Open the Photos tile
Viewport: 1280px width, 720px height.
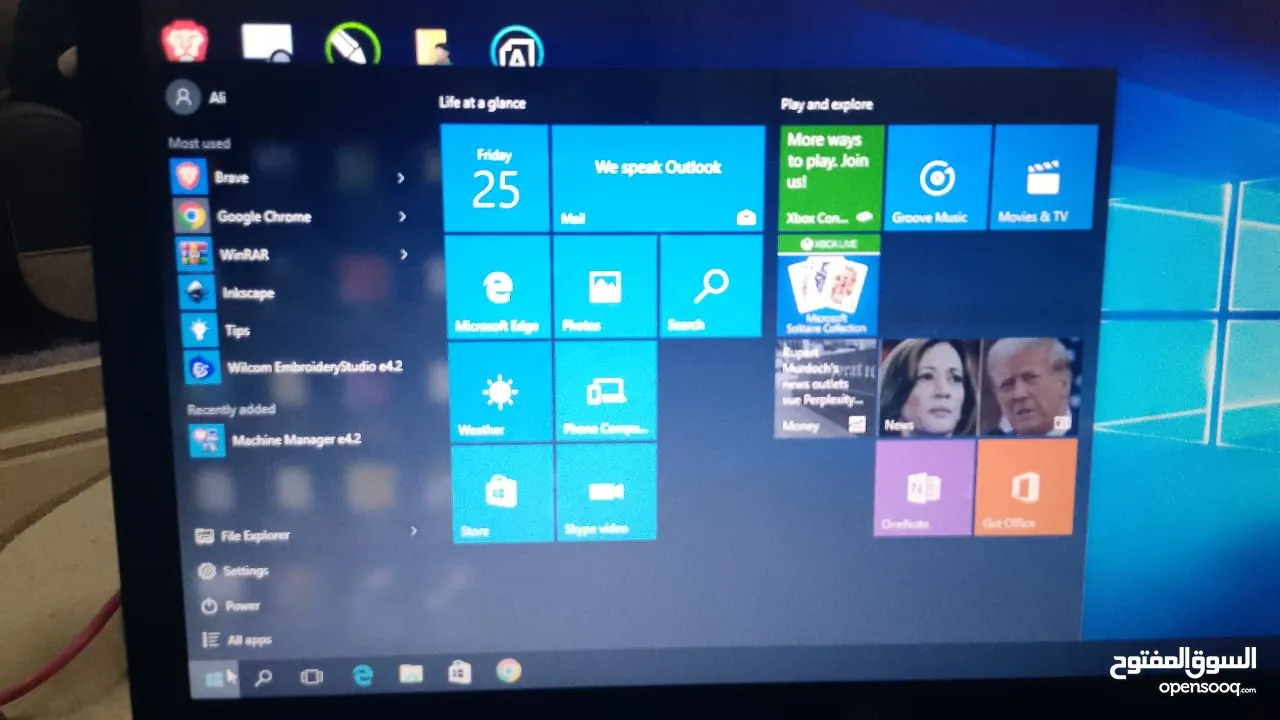tap(605, 287)
